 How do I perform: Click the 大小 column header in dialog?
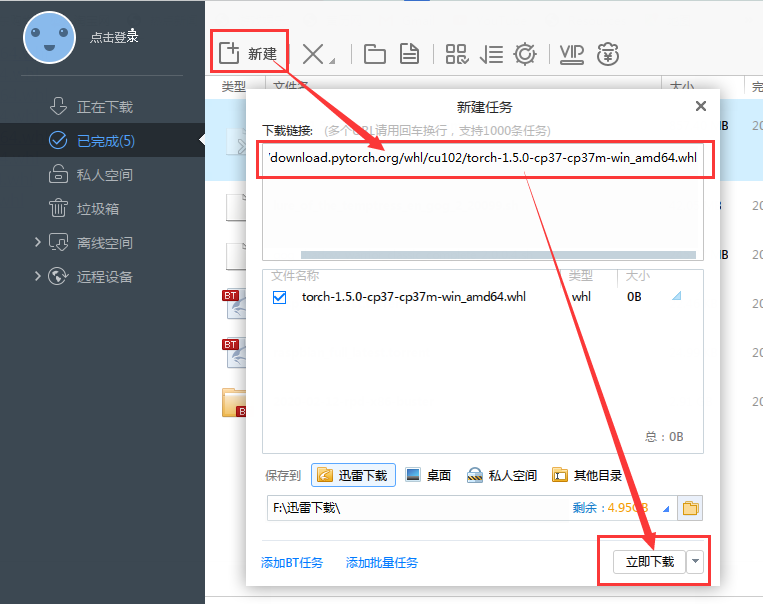coord(637,276)
